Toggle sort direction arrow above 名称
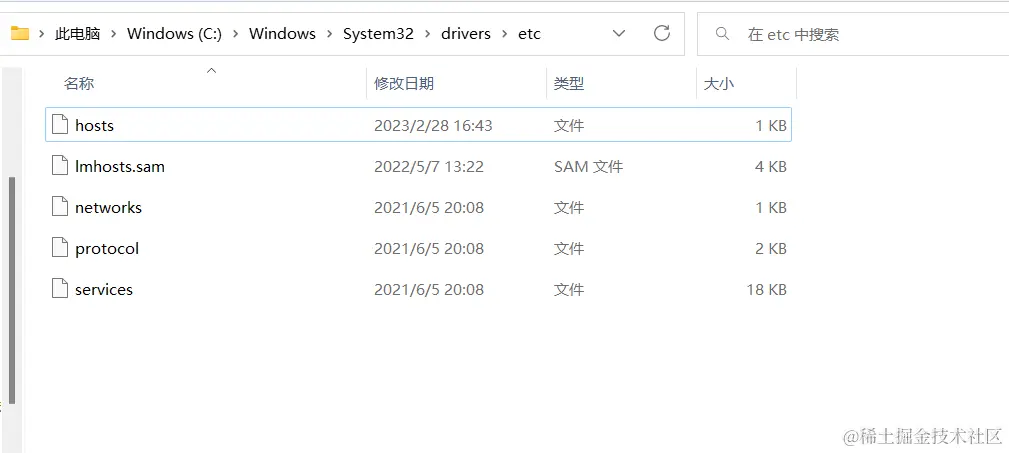The height and width of the screenshot is (453, 1009). (211, 70)
